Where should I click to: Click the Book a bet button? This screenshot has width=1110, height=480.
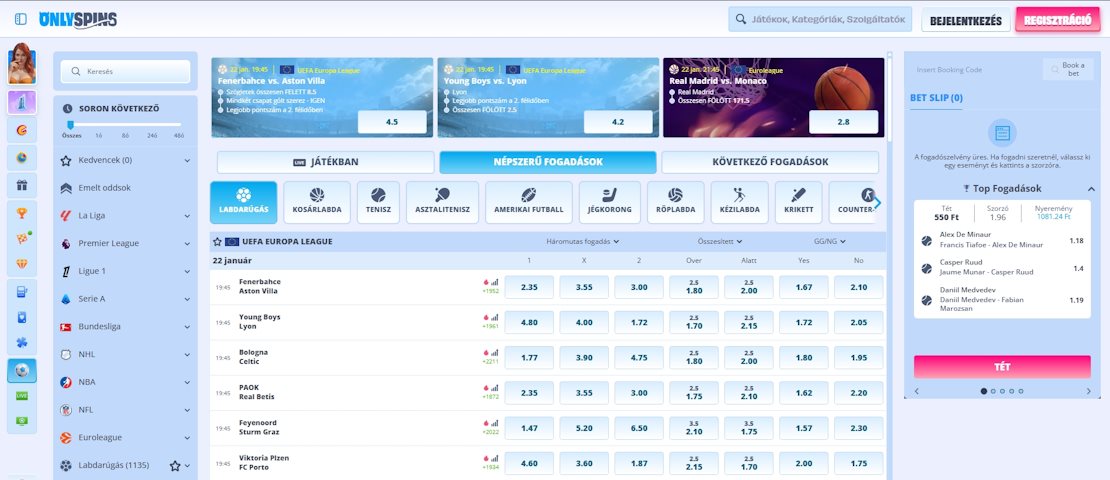1068,69
